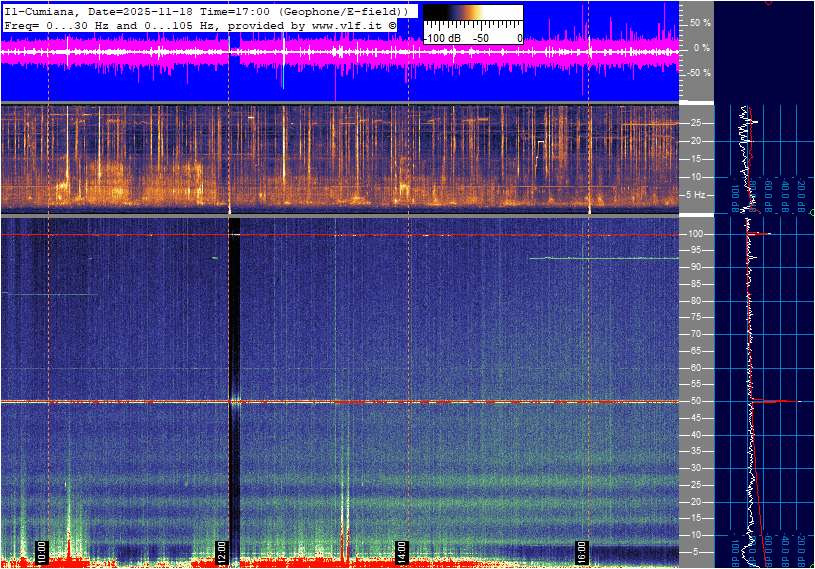Click the 12:00 time marker label
This screenshot has height=569, width=815.
pos(222,551)
